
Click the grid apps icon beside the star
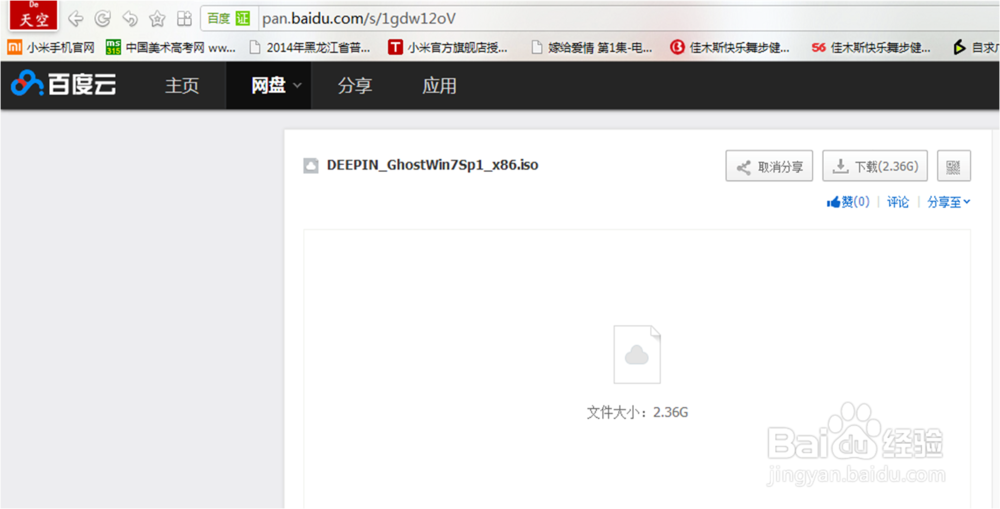(x=184, y=19)
